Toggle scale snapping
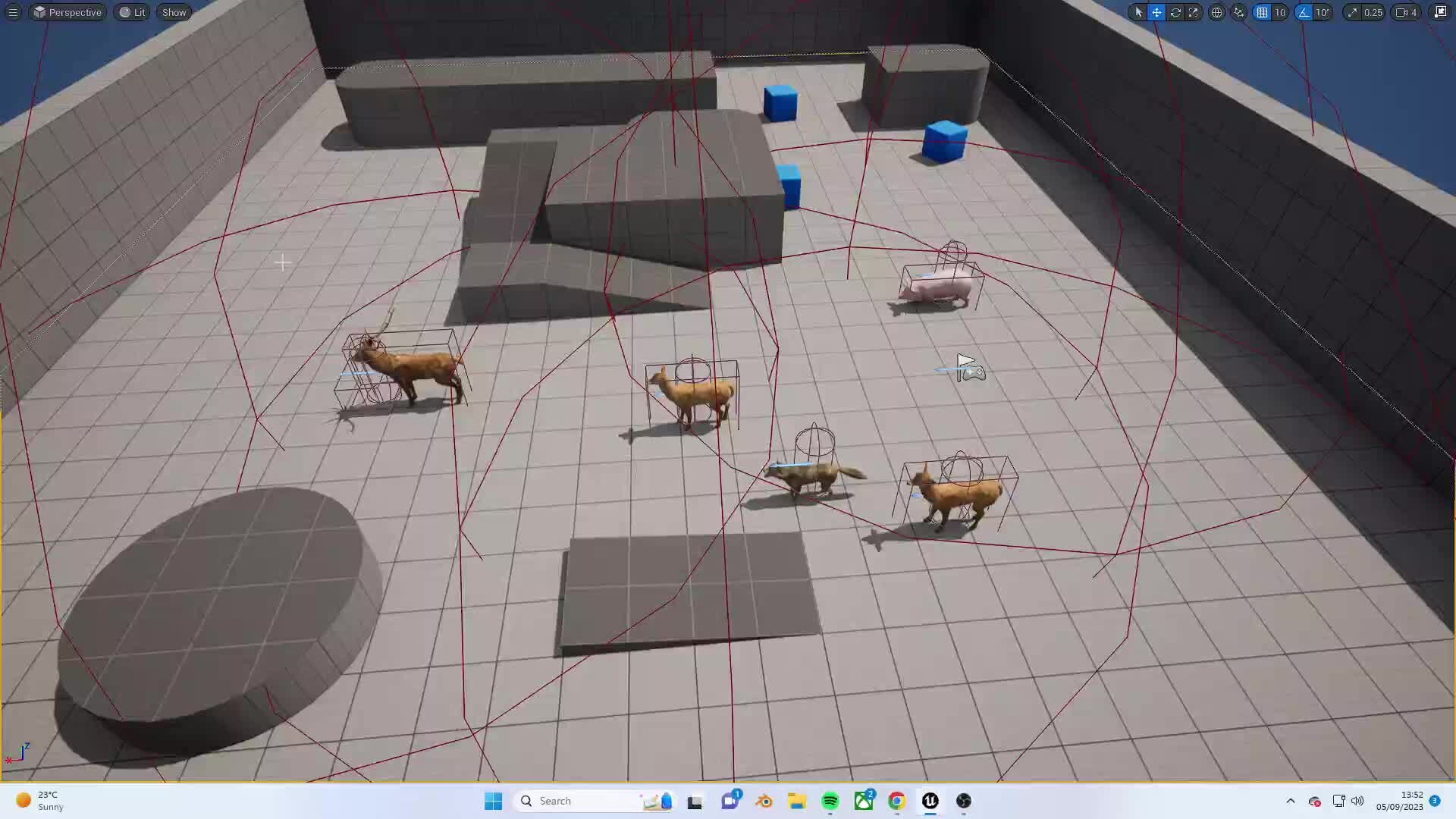This screenshot has height=819, width=1456. 1352,12
